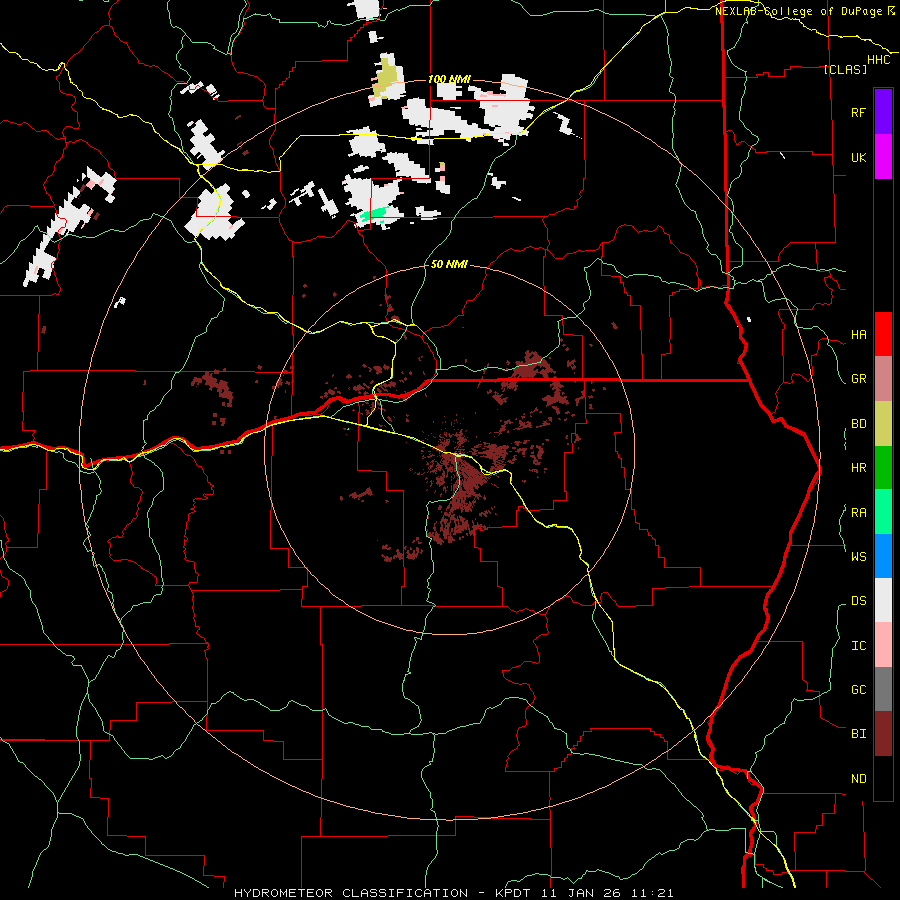Click the RF legend label
This screenshot has width=900, height=900.
pos(858,112)
